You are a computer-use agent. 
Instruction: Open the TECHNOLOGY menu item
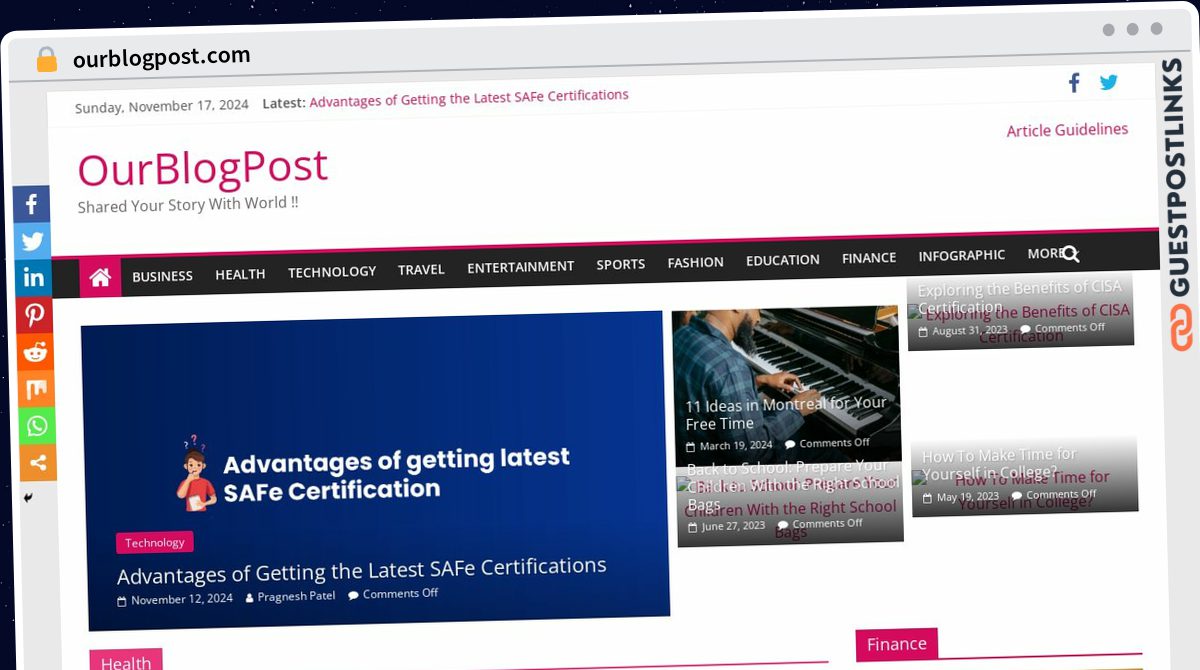tap(332, 271)
